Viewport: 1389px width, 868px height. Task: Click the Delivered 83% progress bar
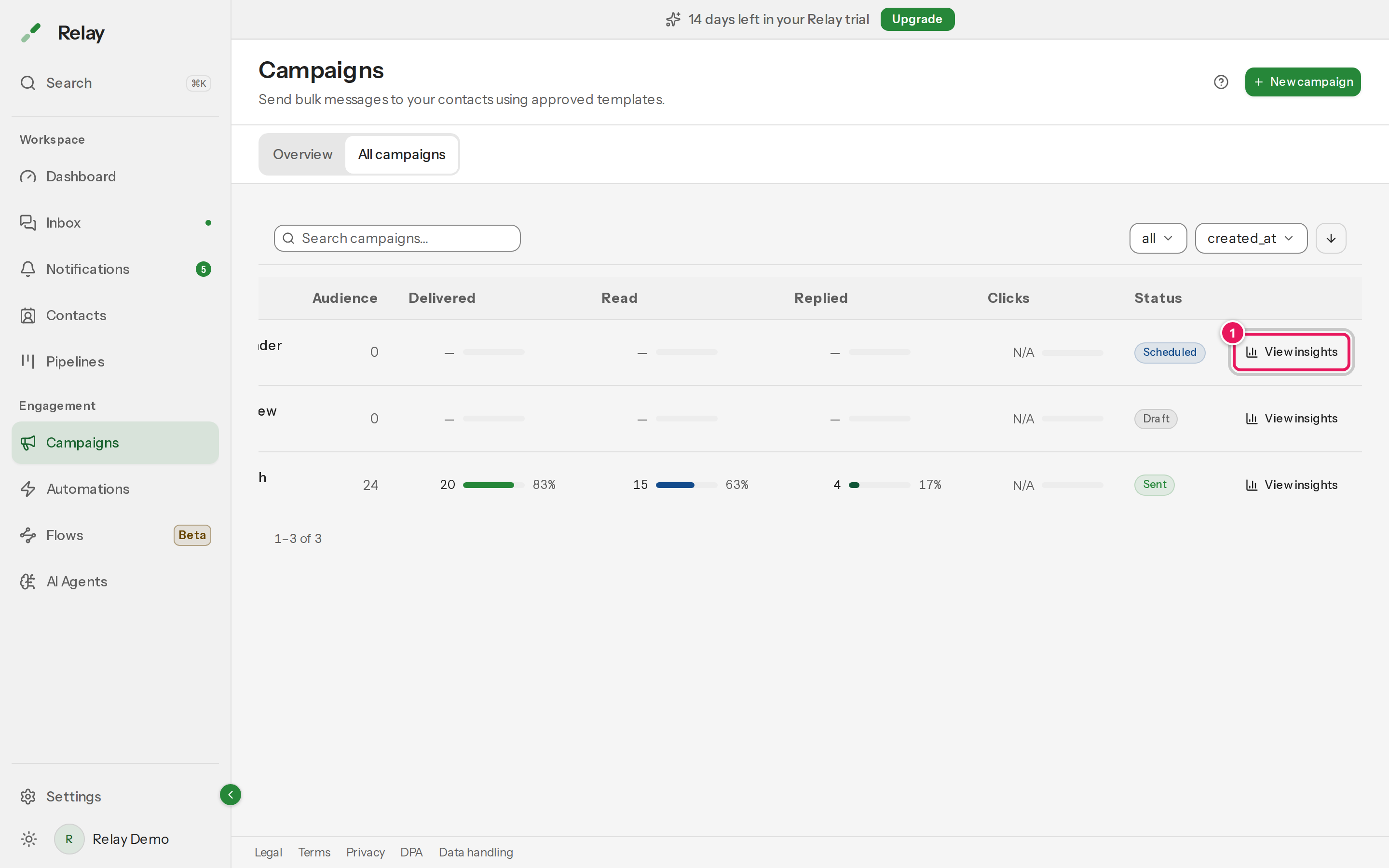click(493, 485)
